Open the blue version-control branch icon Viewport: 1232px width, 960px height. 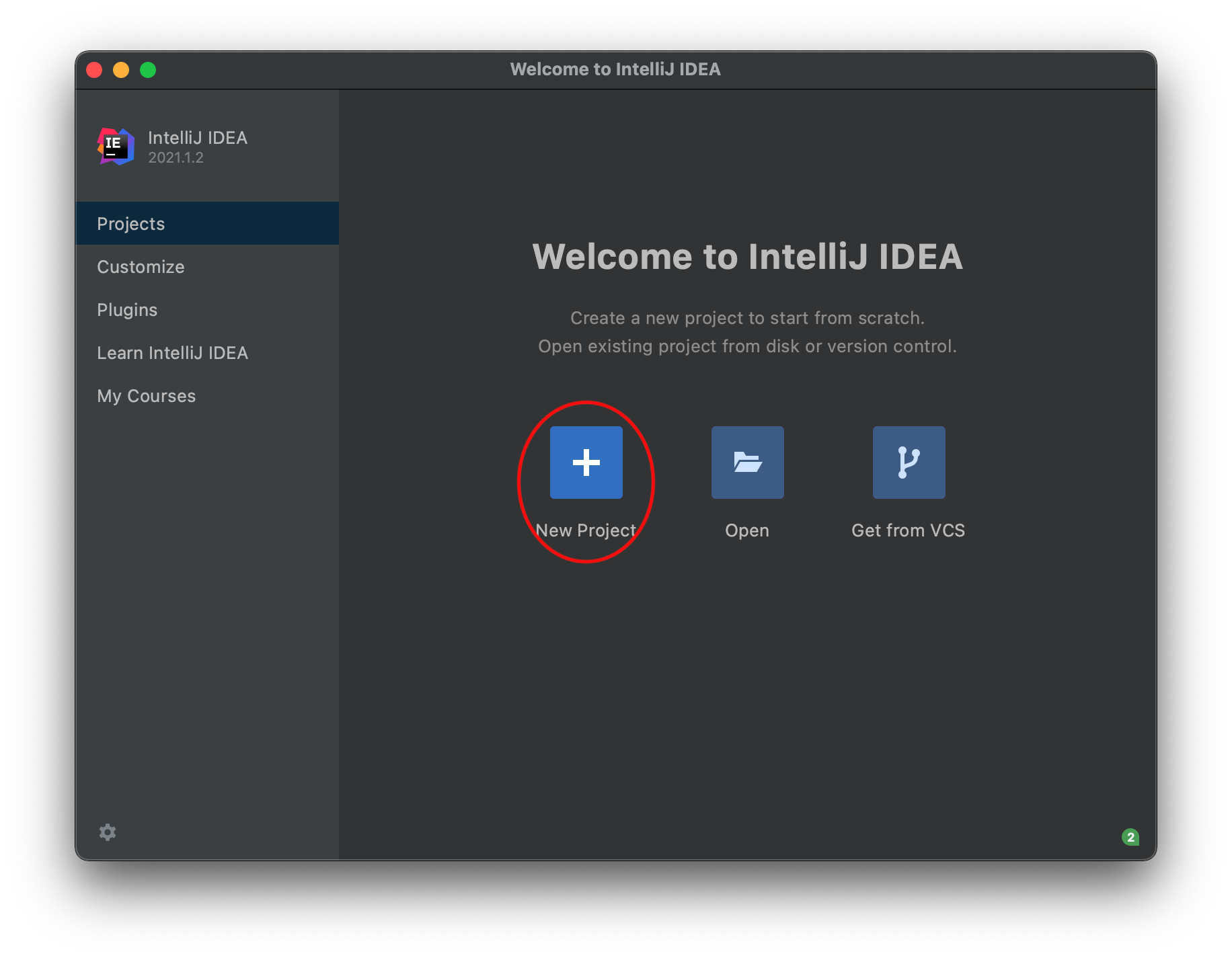pyautogui.click(x=908, y=462)
